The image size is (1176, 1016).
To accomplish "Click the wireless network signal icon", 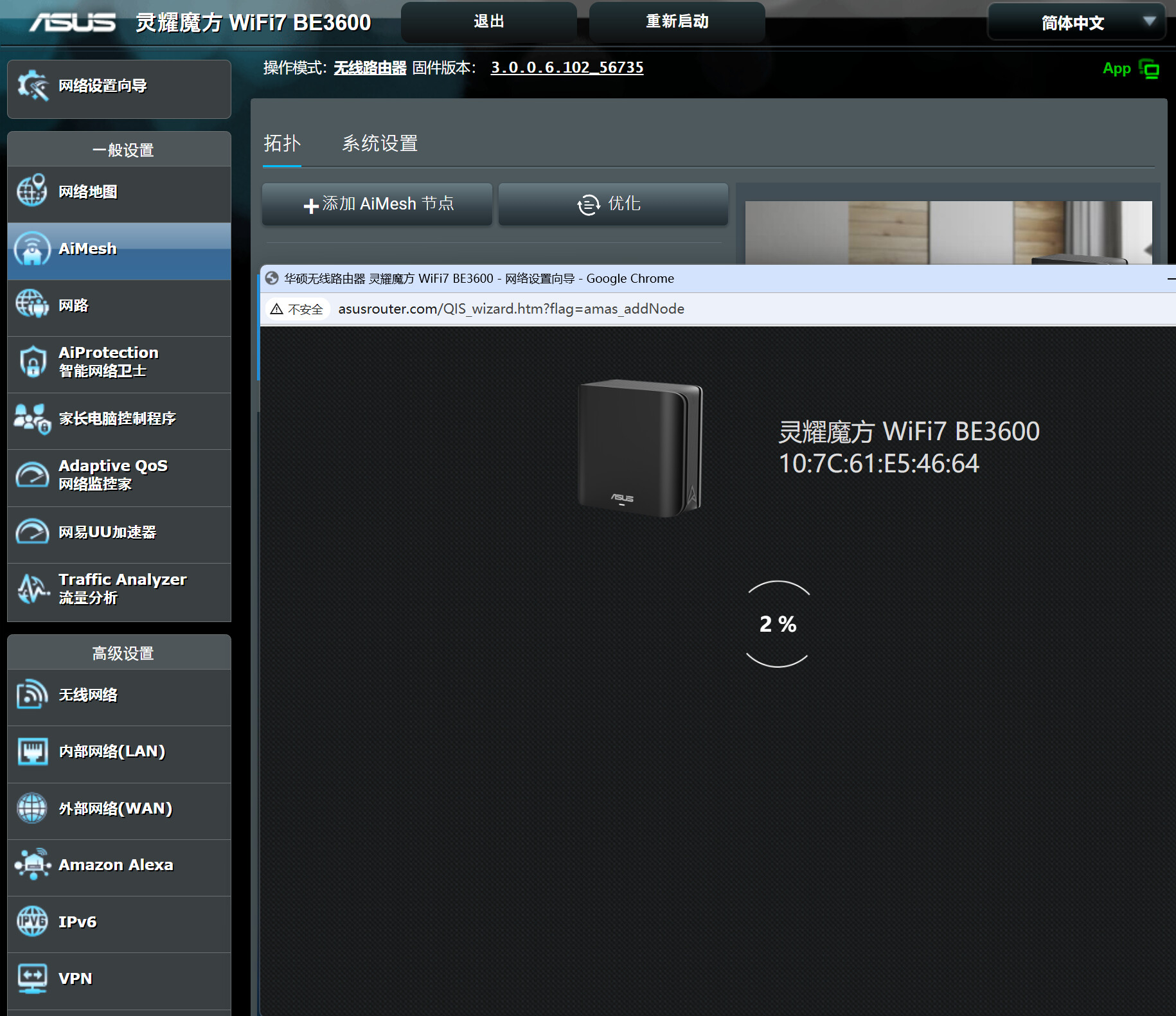I will [x=32, y=695].
